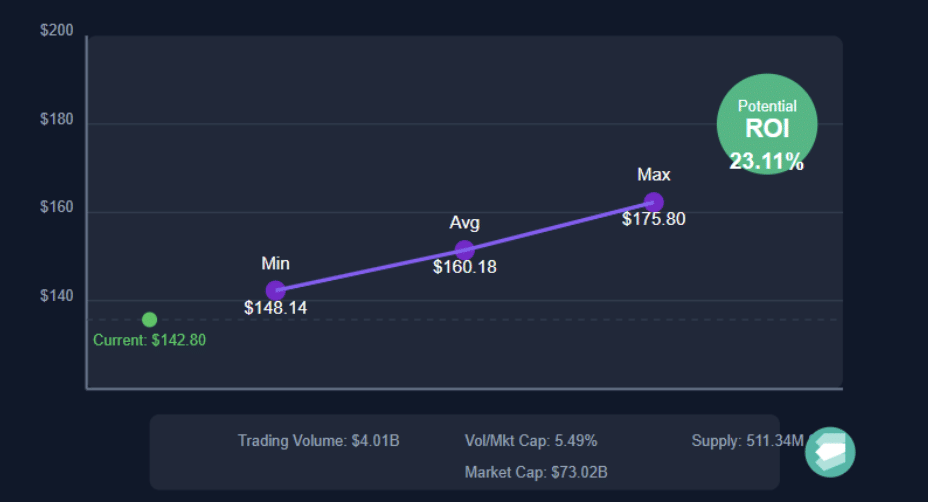The image size is (928, 502).
Task: Click the $148.14 minimum price label
Action: pos(275,308)
